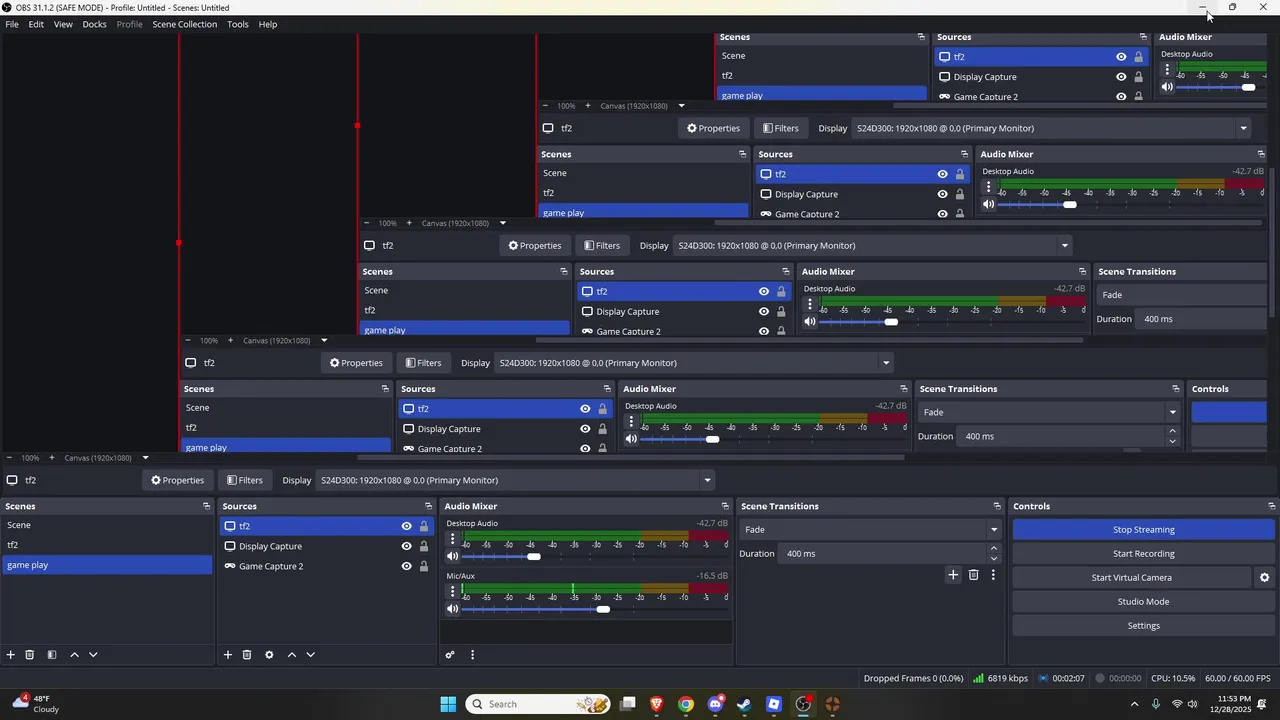Screen dimensions: 1280x720
Task: Add a new scene with plus icon
Action: [x=11, y=655]
